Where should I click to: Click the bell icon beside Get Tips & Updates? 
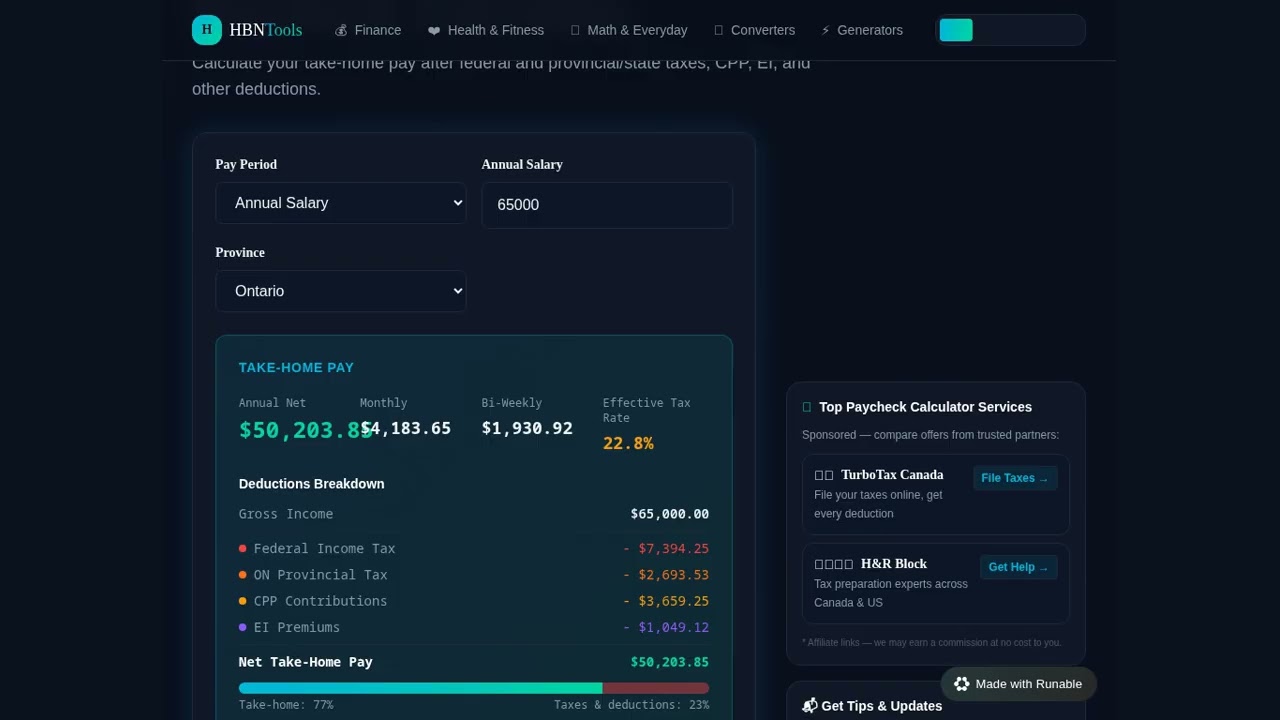point(810,706)
